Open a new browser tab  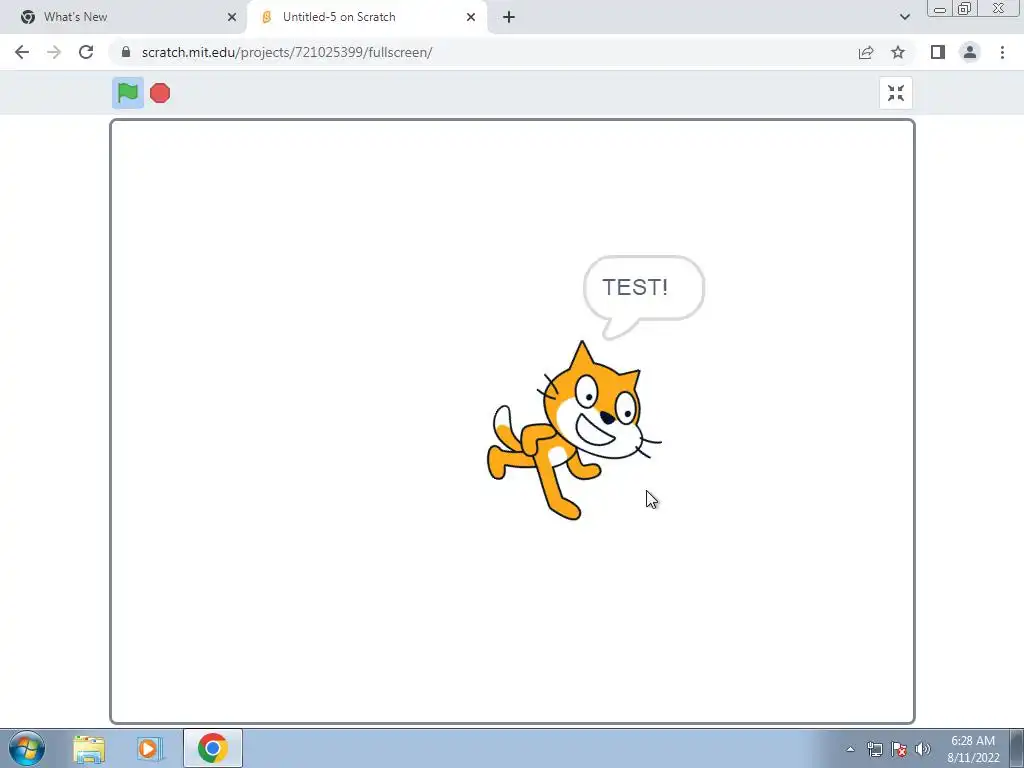509,17
